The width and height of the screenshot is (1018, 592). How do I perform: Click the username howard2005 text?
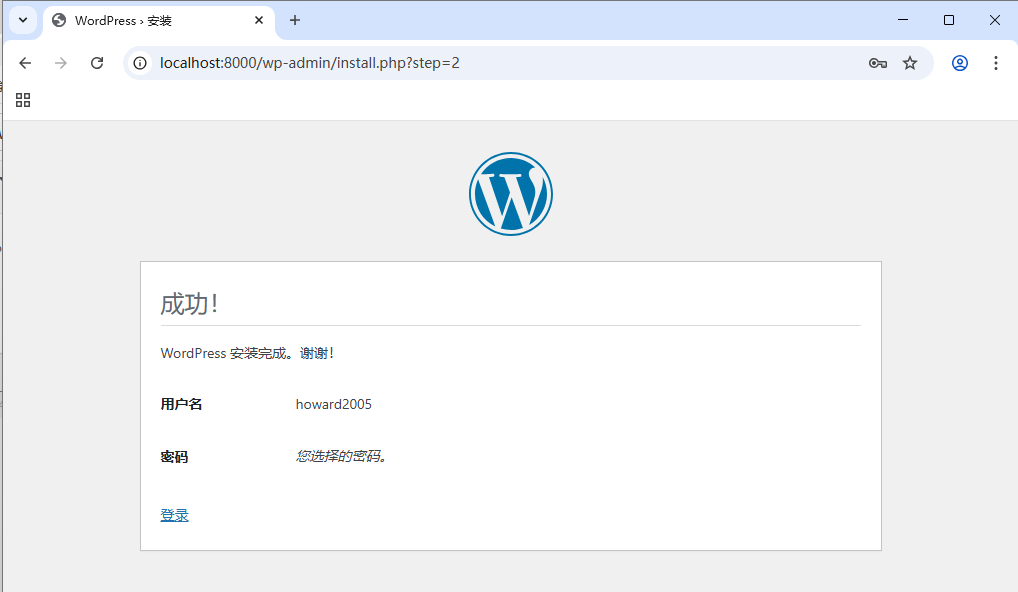pyautogui.click(x=334, y=404)
